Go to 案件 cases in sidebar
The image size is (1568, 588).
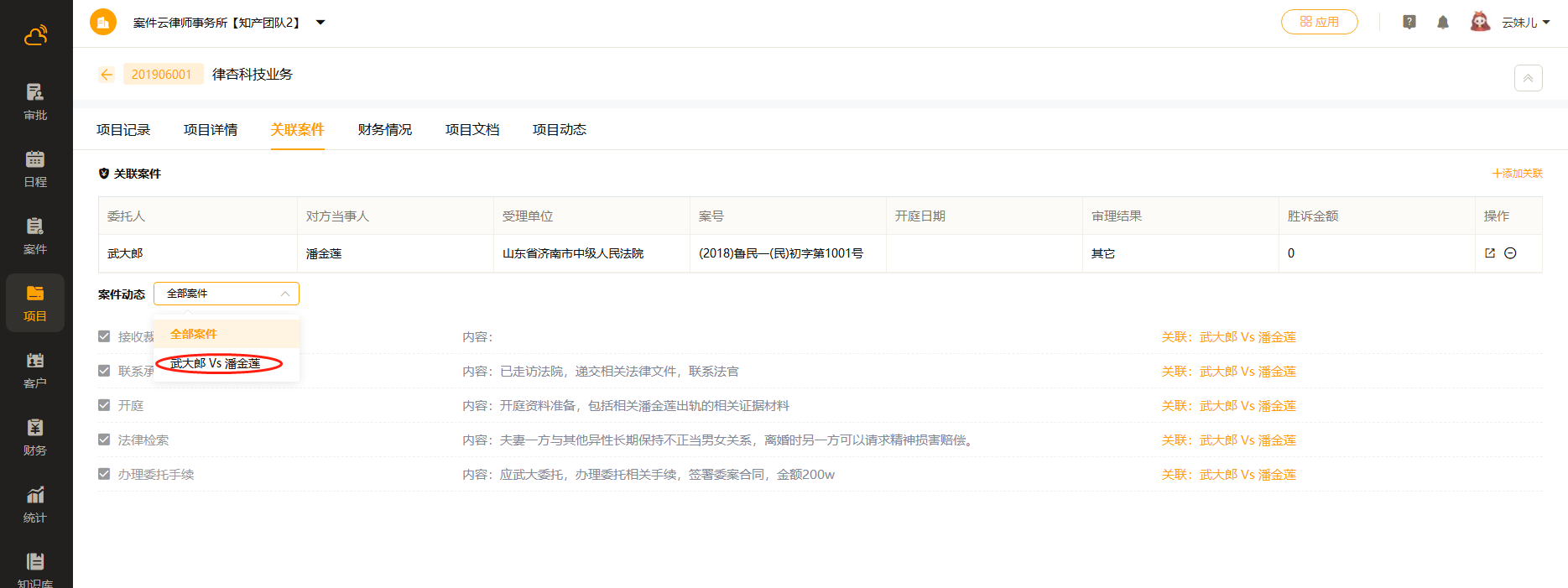click(x=35, y=235)
